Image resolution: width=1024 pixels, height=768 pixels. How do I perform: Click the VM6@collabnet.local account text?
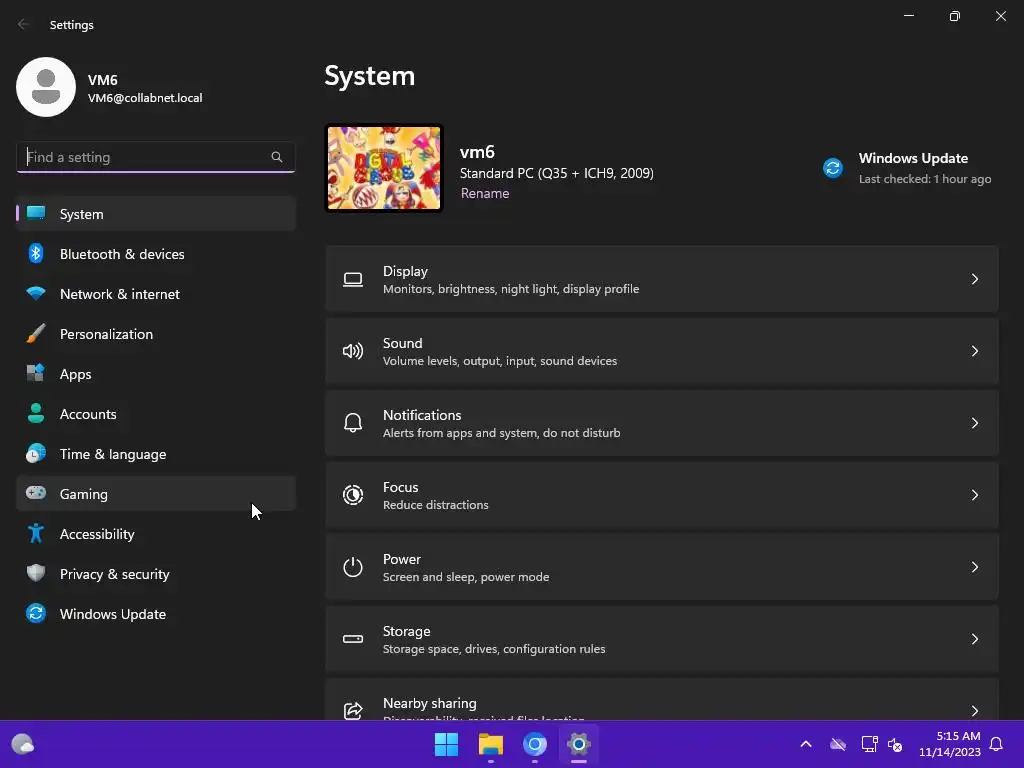[x=145, y=98]
